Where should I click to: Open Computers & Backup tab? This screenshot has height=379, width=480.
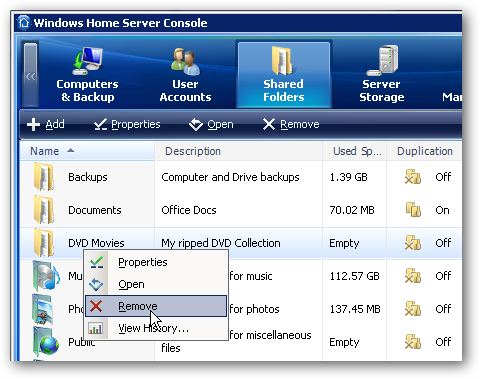87,75
